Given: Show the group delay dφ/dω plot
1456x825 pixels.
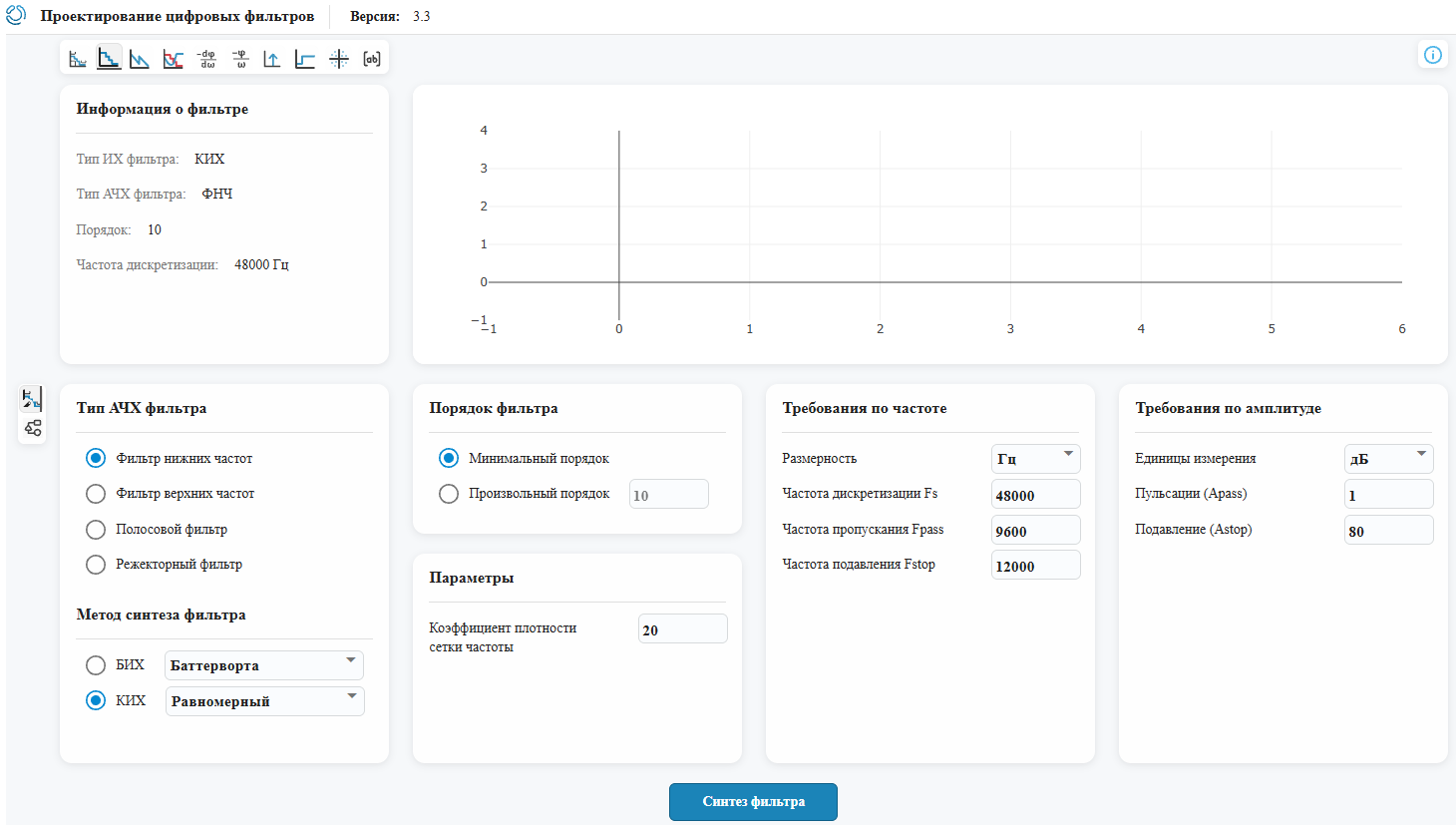Looking at the screenshot, I should point(206,59).
